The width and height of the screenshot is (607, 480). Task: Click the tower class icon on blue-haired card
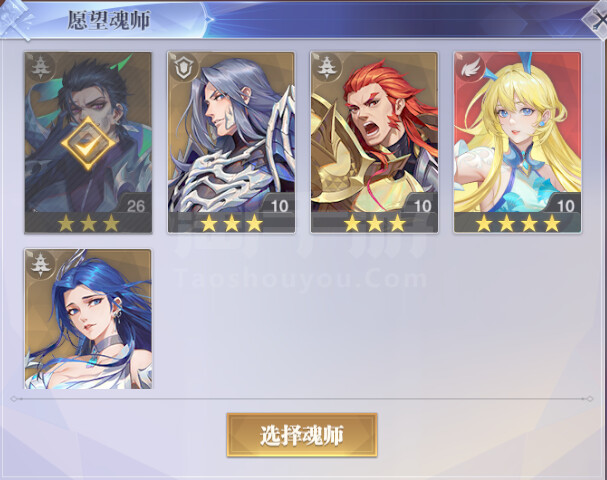(x=40, y=265)
